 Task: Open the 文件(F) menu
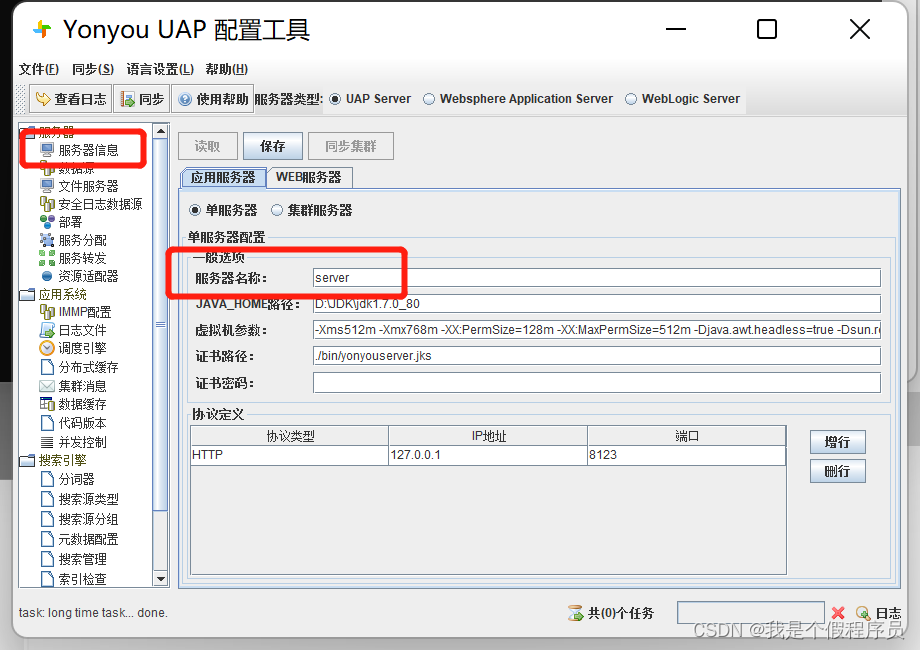click(x=39, y=69)
